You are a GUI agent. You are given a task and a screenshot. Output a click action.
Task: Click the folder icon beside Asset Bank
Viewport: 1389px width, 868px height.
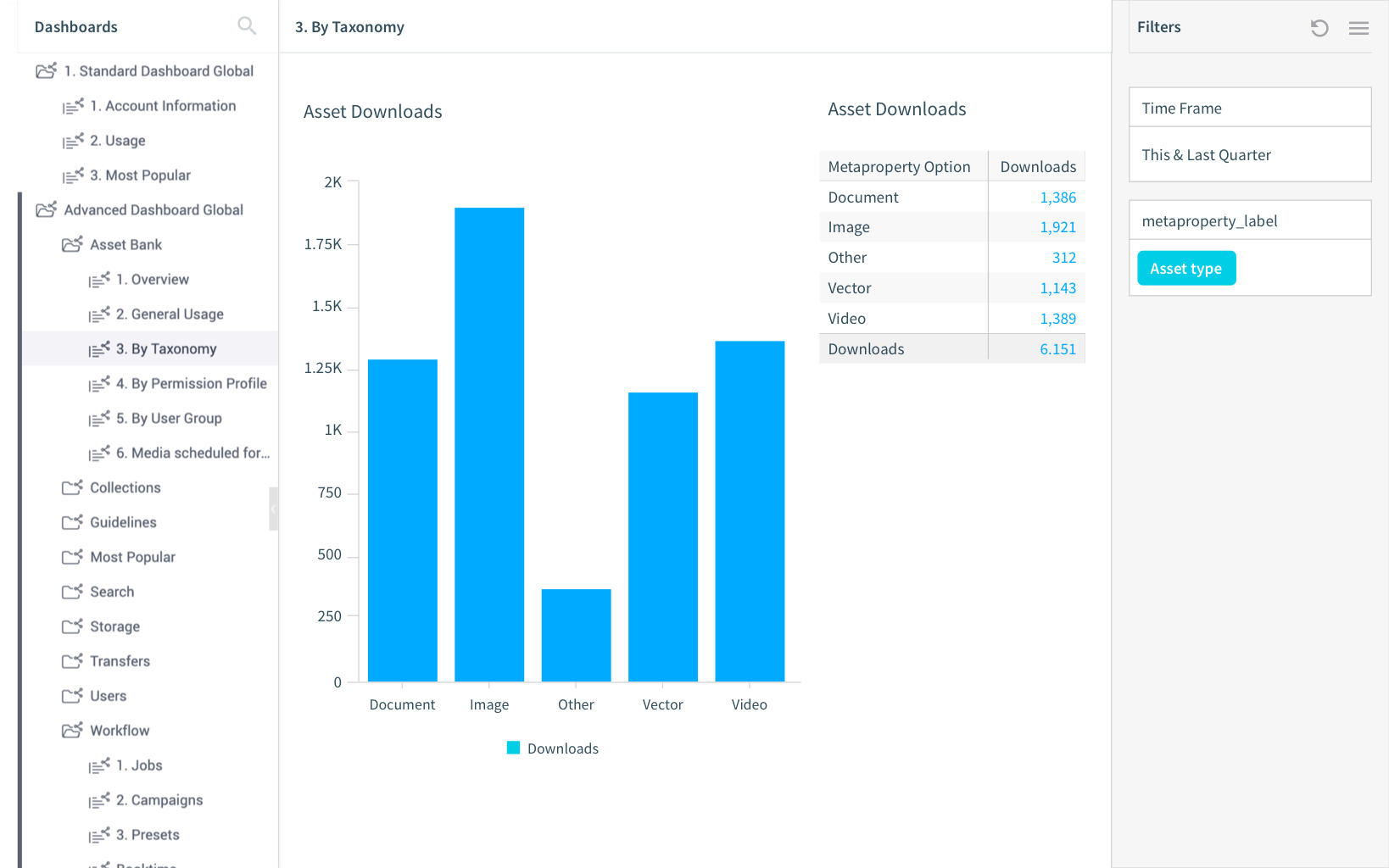coord(71,244)
